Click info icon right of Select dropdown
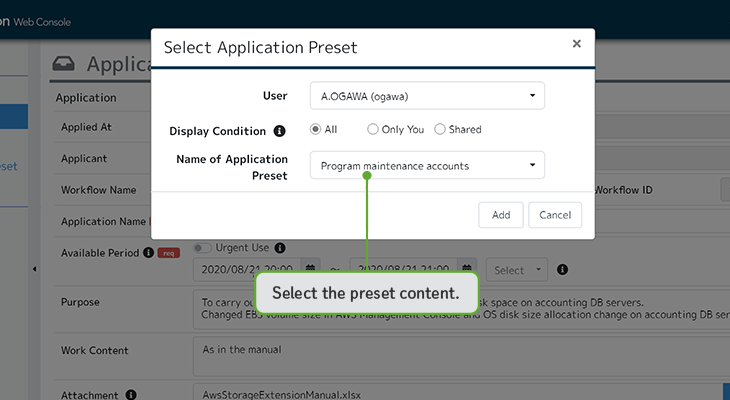This screenshot has width=730, height=400. 563,270
